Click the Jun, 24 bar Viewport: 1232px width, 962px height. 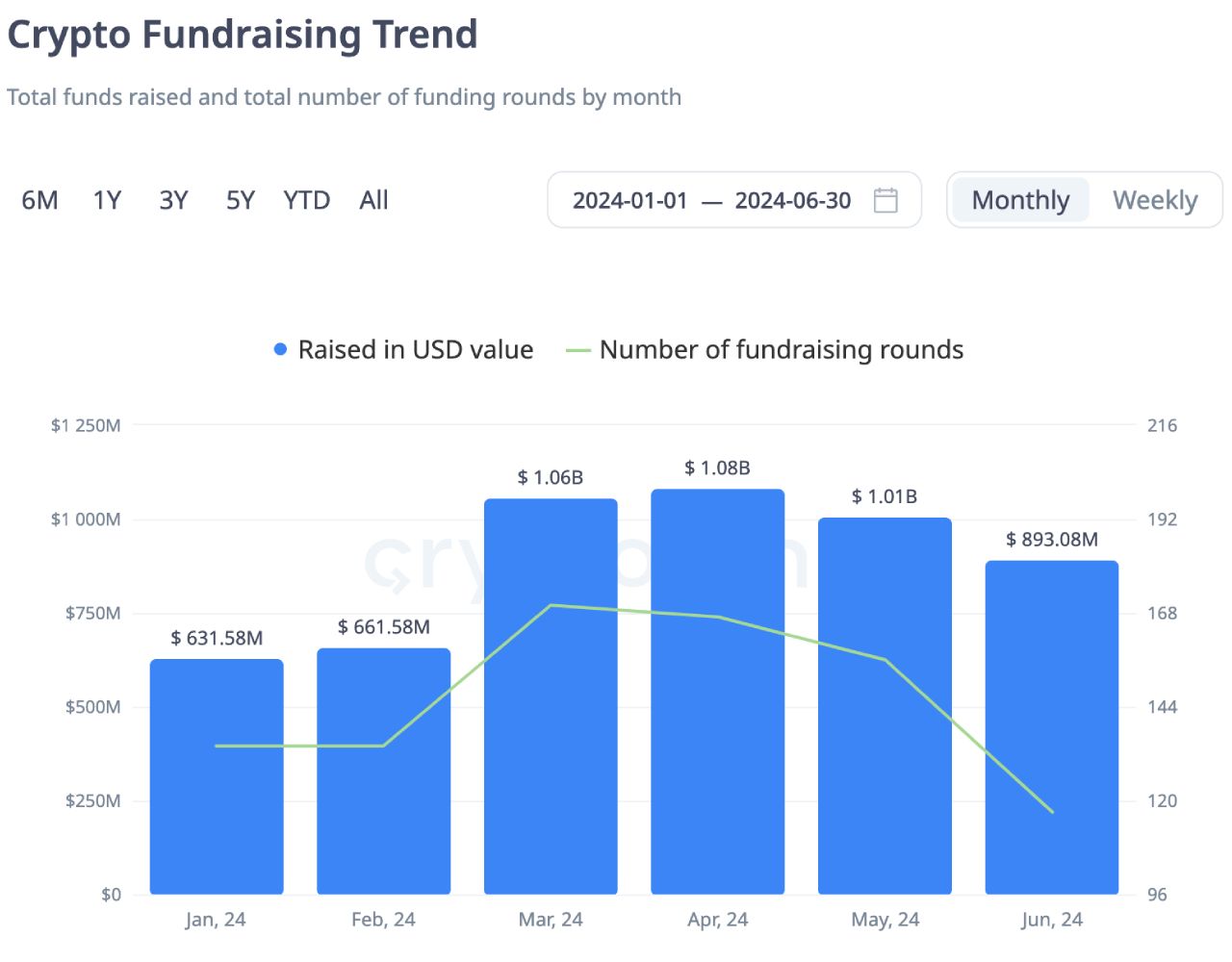click(1052, 727)
